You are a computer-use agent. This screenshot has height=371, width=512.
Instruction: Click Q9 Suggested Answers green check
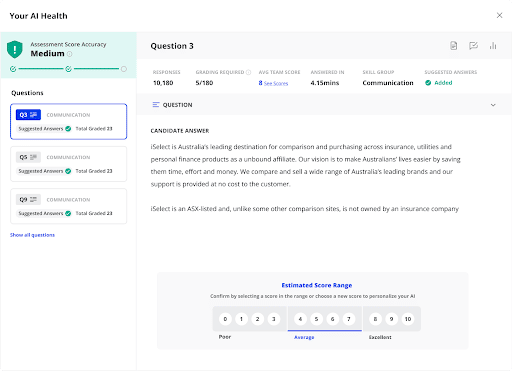(68, 213)
